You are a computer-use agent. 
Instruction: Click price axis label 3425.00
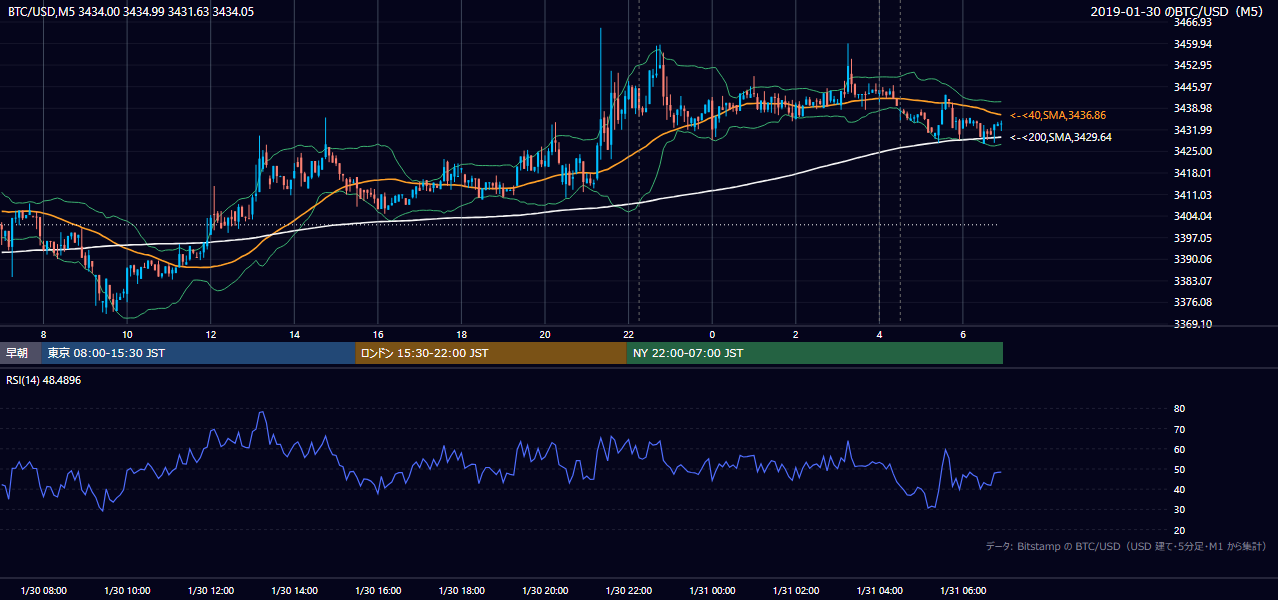click(1193, 151)
